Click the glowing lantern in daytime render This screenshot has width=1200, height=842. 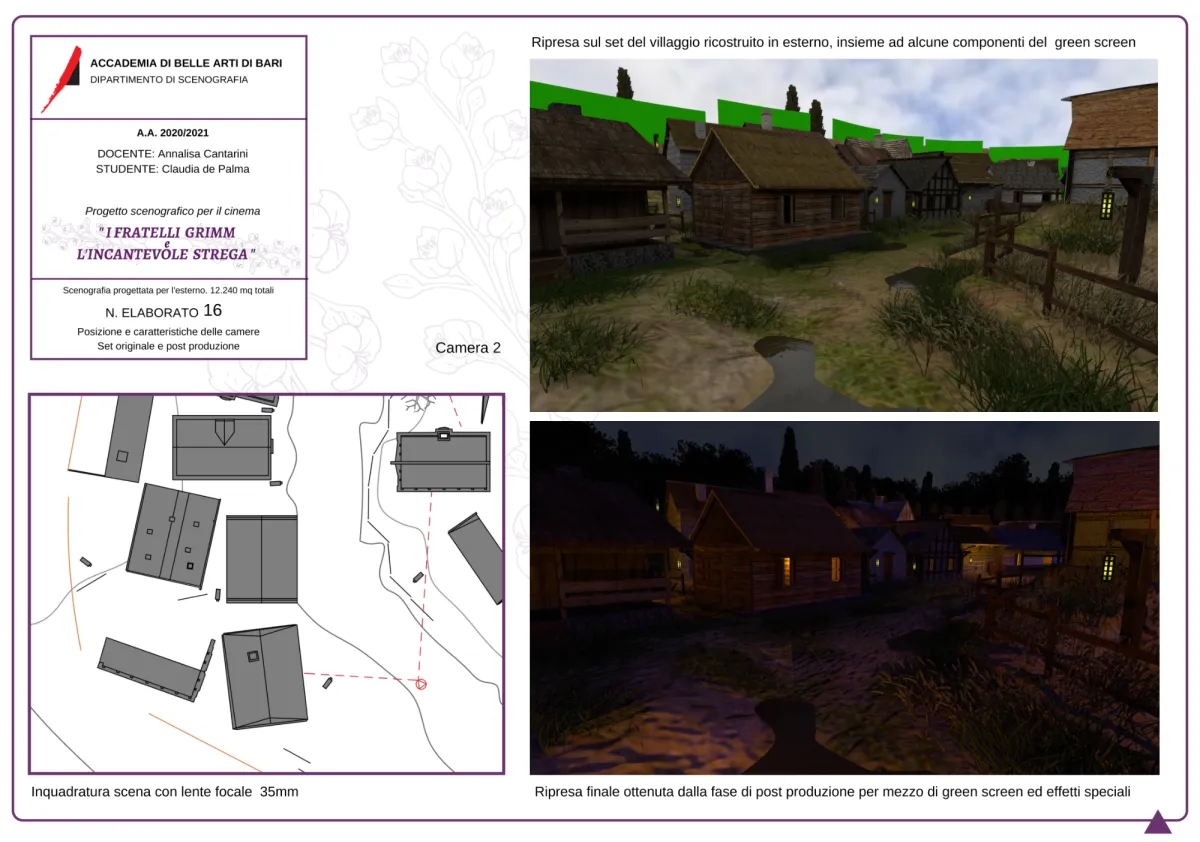[1107, 203]
